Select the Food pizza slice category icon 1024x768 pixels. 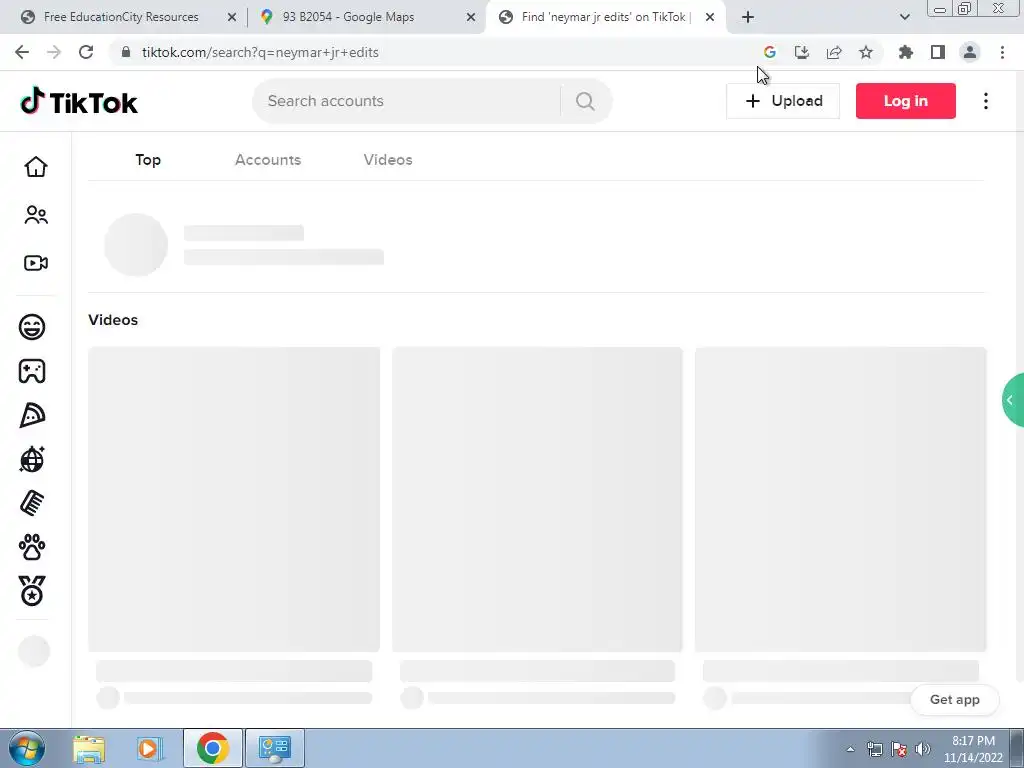tap(32, 415)
